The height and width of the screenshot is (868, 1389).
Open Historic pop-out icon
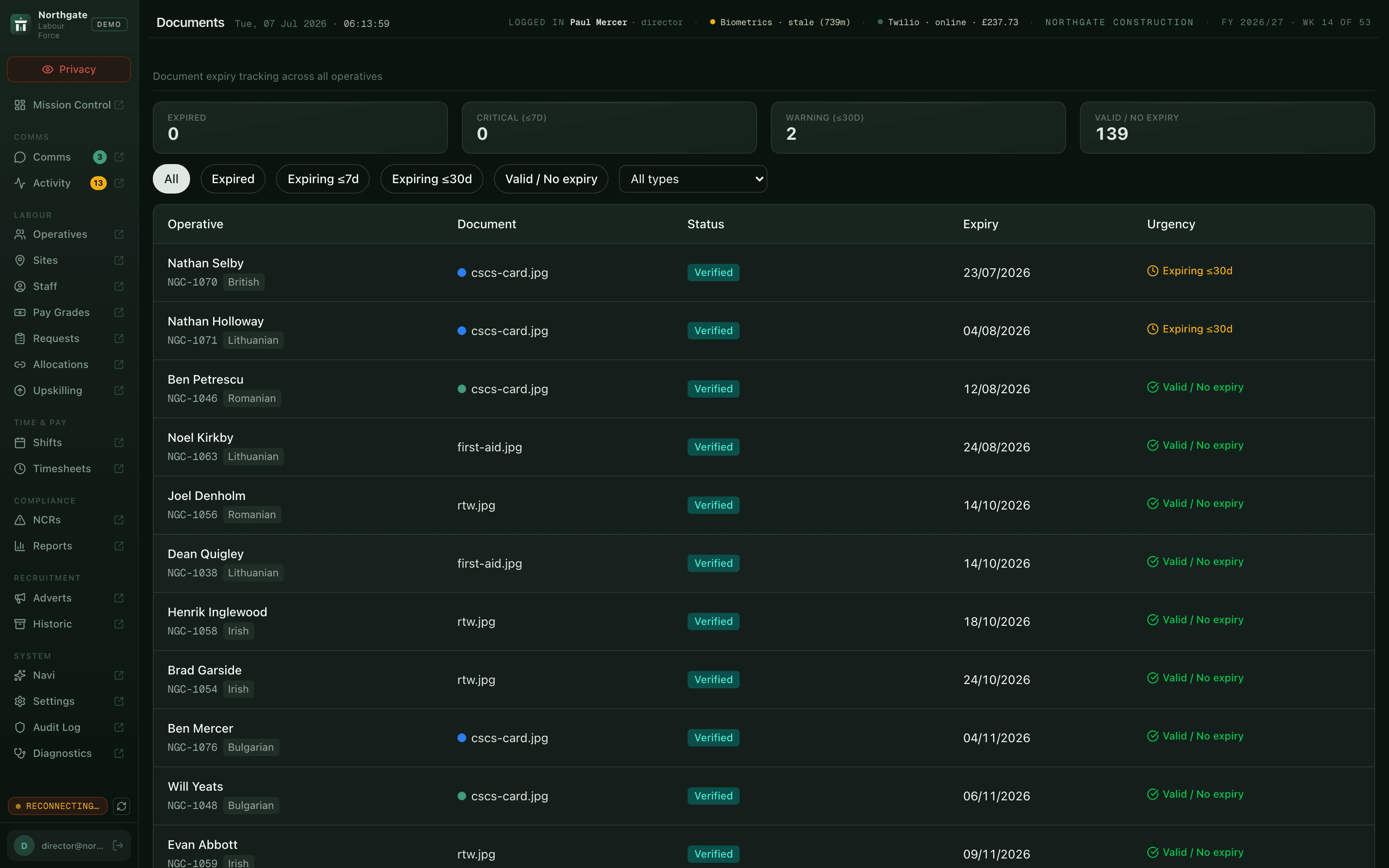(119, 624)
